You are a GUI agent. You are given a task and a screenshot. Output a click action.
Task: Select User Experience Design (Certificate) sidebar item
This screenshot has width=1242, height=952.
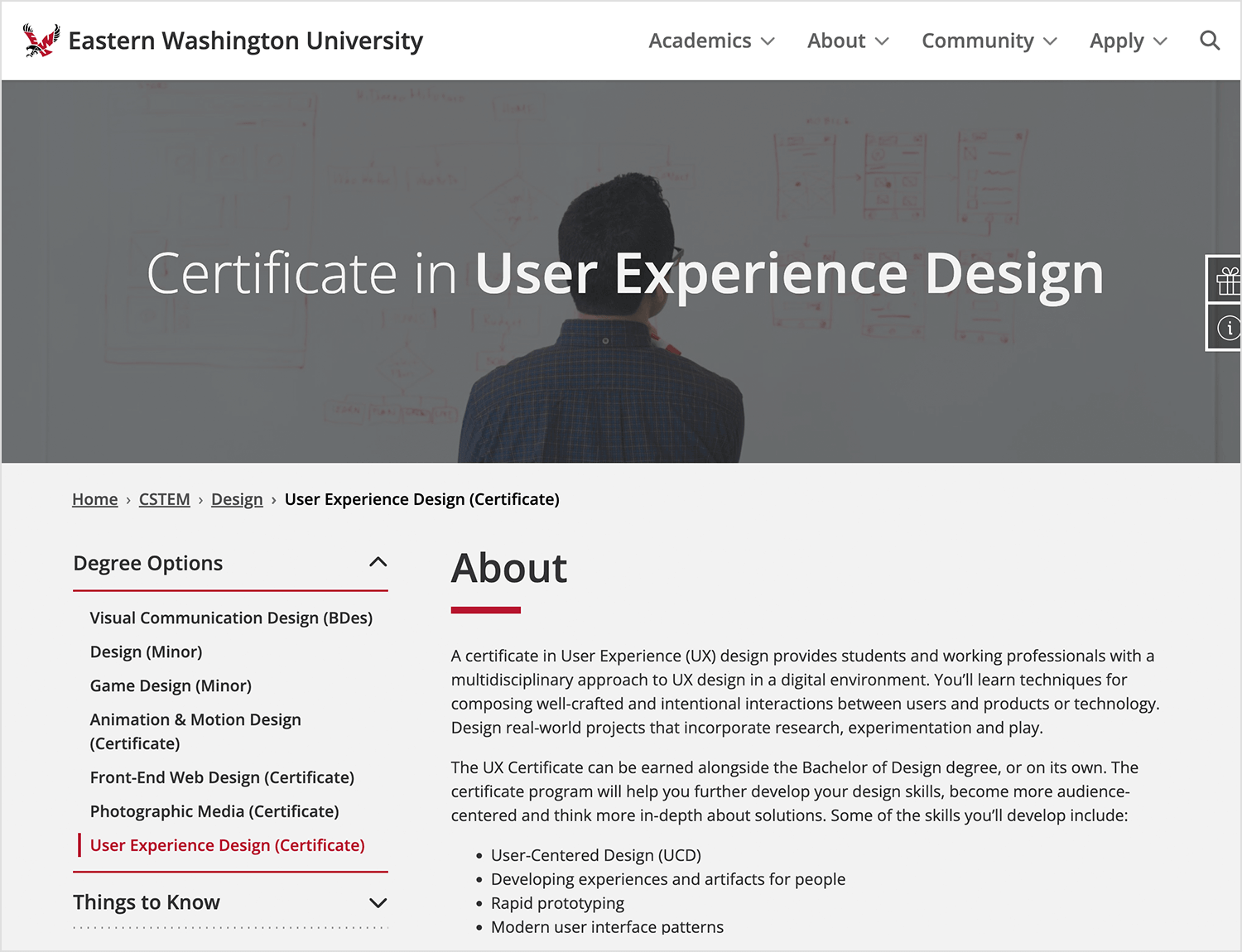(227, 845)
